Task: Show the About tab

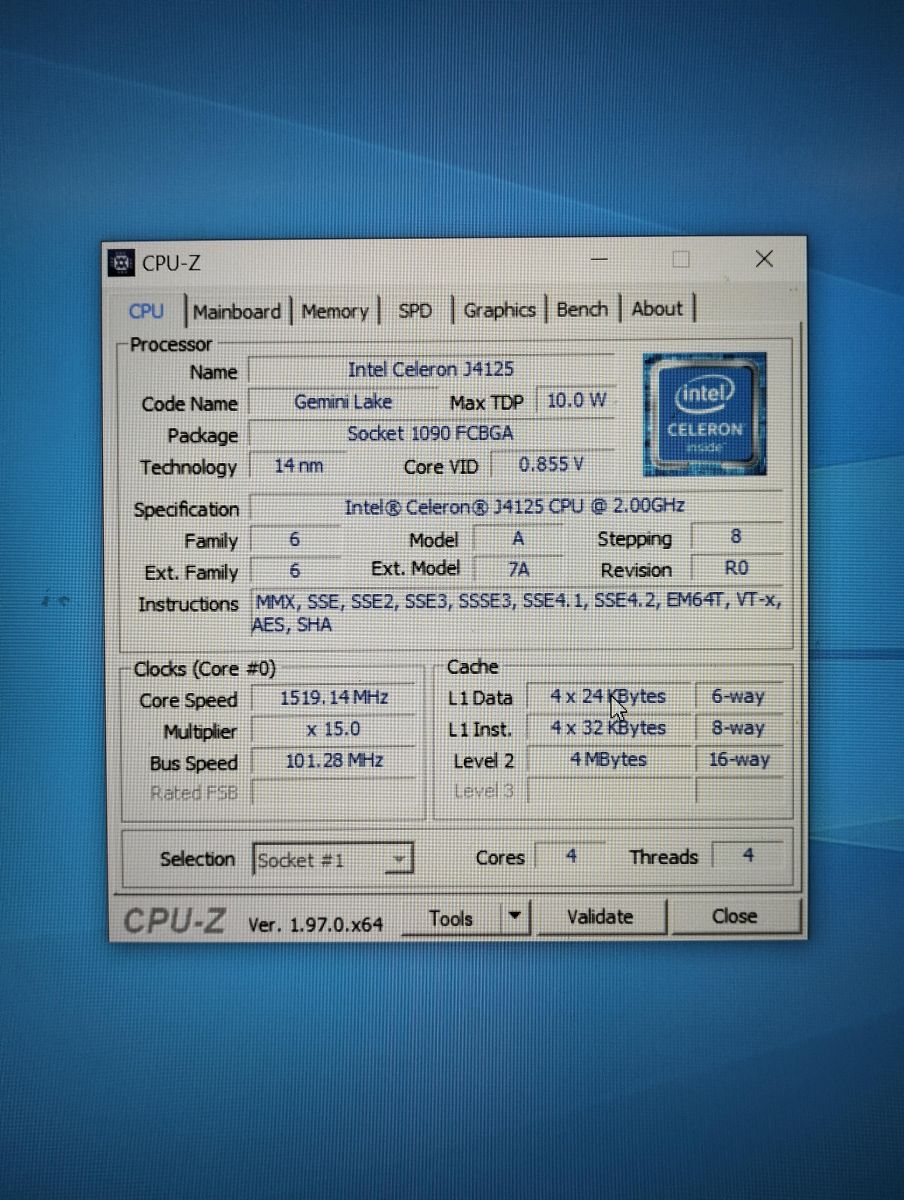Action: click(657, 308)
